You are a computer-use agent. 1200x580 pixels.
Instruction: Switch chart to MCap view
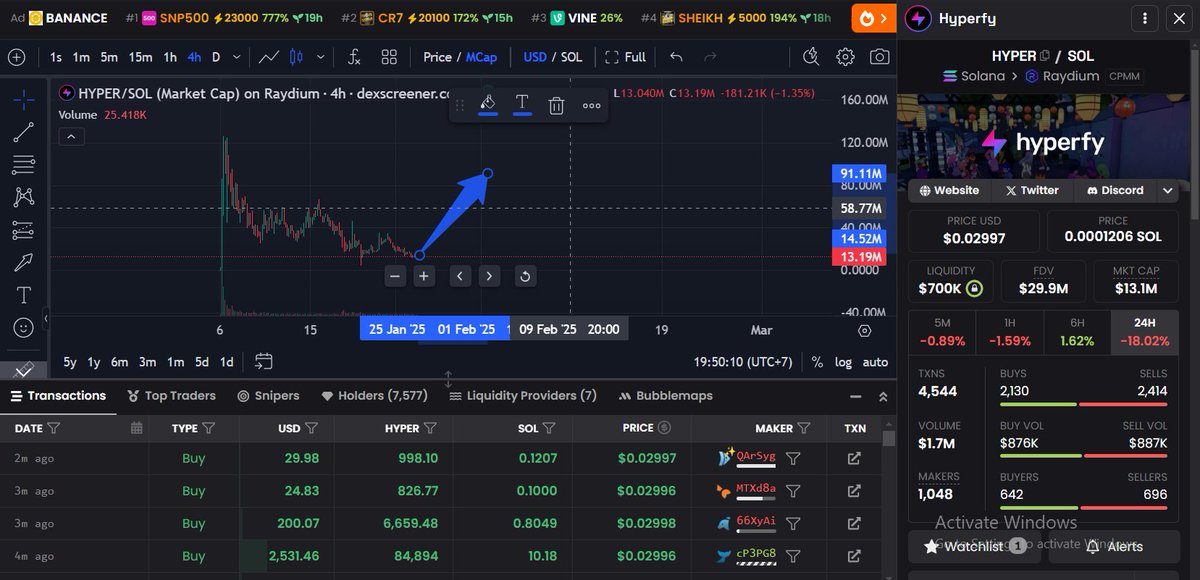(x=481, y=57)
